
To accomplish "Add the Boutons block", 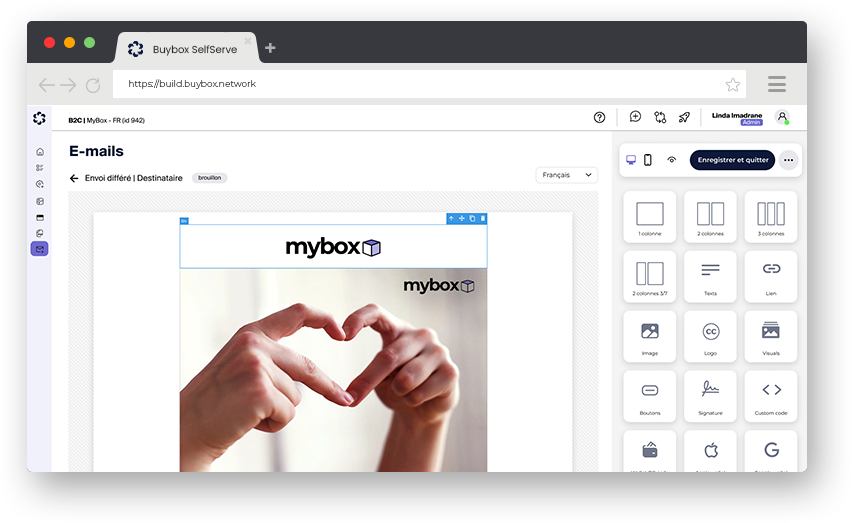I will coord(649,395).
